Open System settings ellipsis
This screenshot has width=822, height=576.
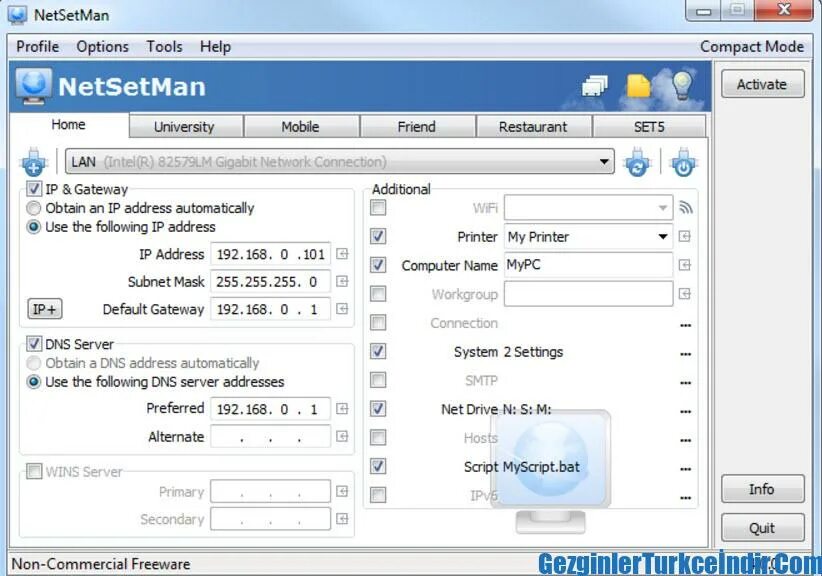click(685, 354)
